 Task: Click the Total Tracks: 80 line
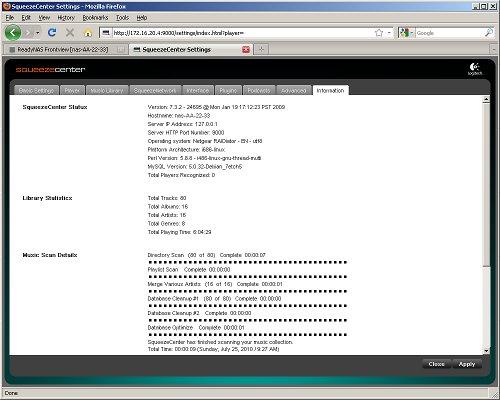point(167,198)
